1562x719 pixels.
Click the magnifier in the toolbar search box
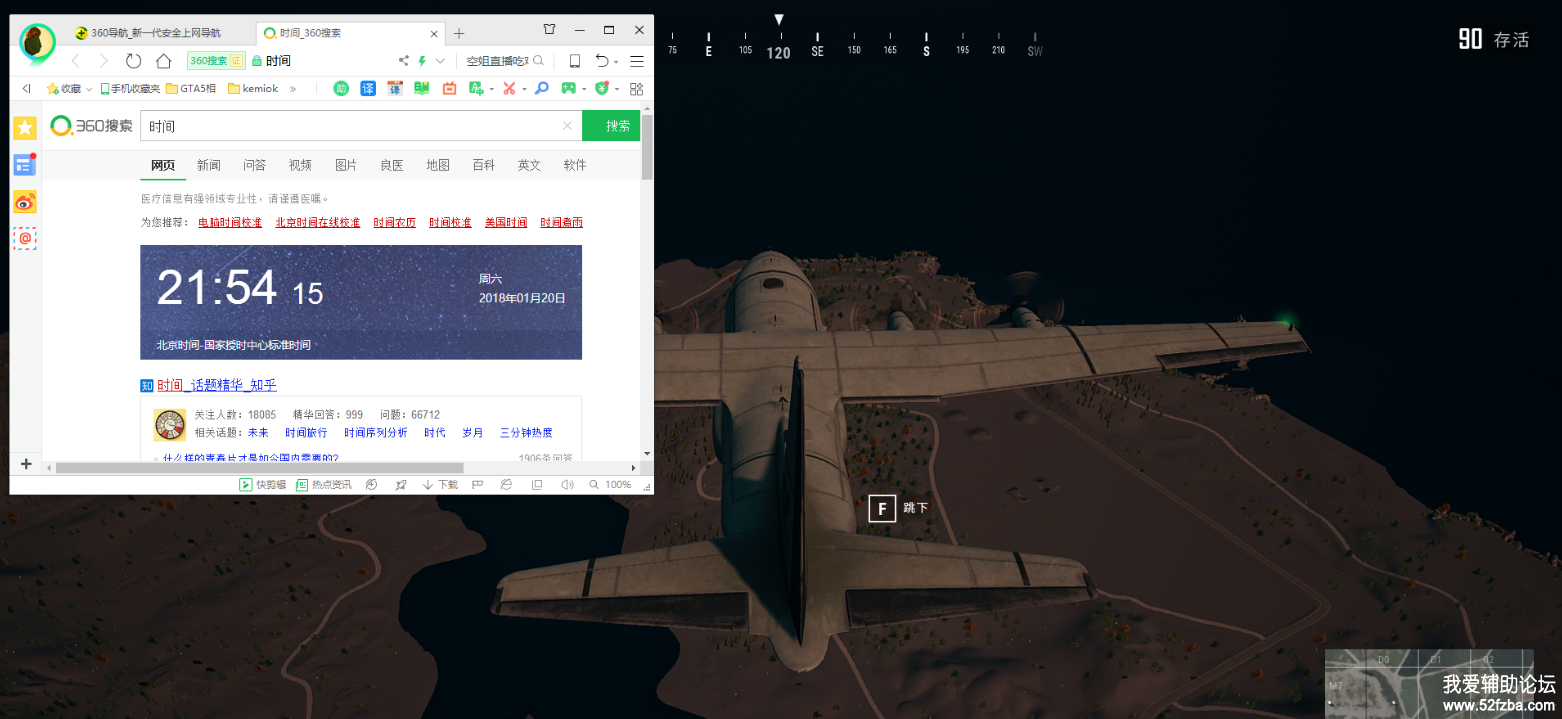click(x=539, y=61)
